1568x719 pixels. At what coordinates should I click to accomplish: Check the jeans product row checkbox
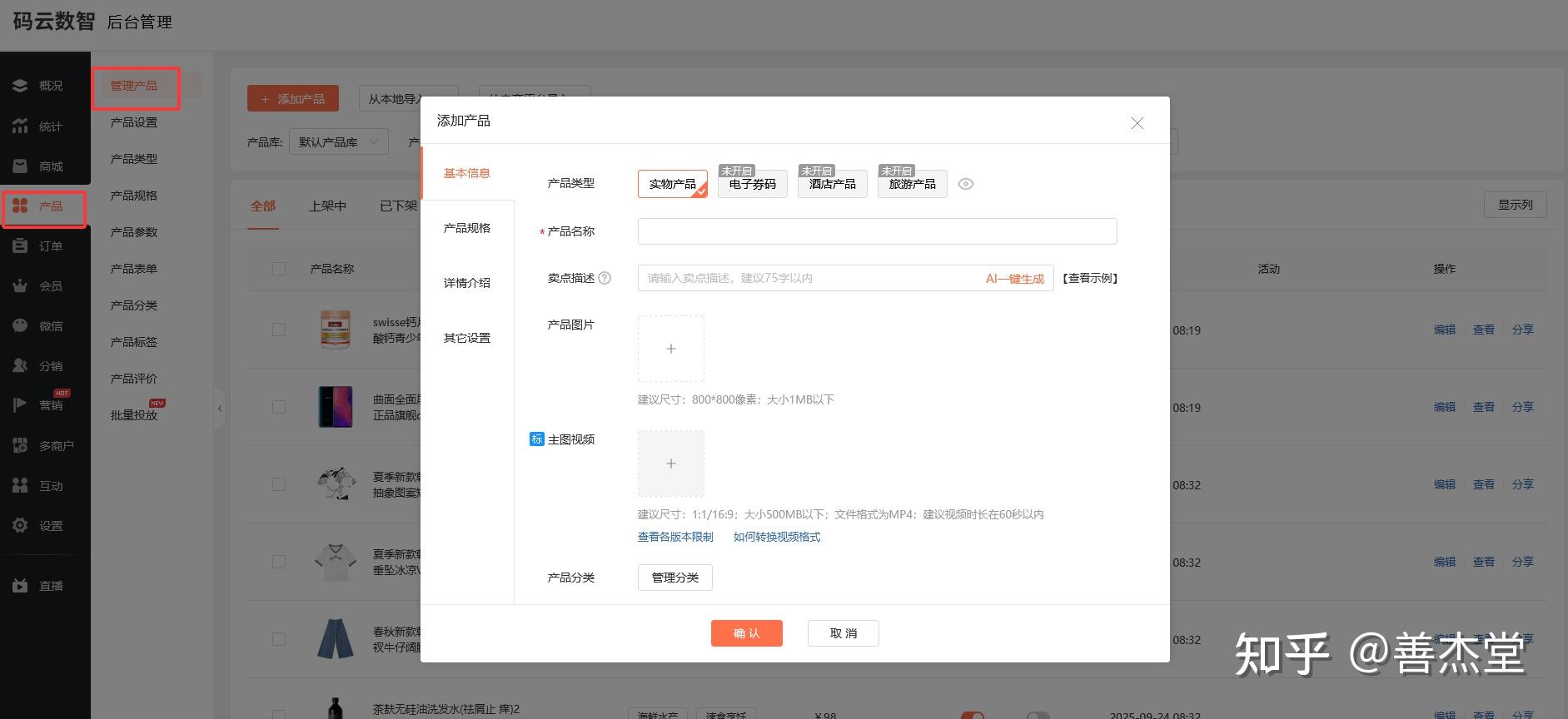pos(279,639)
